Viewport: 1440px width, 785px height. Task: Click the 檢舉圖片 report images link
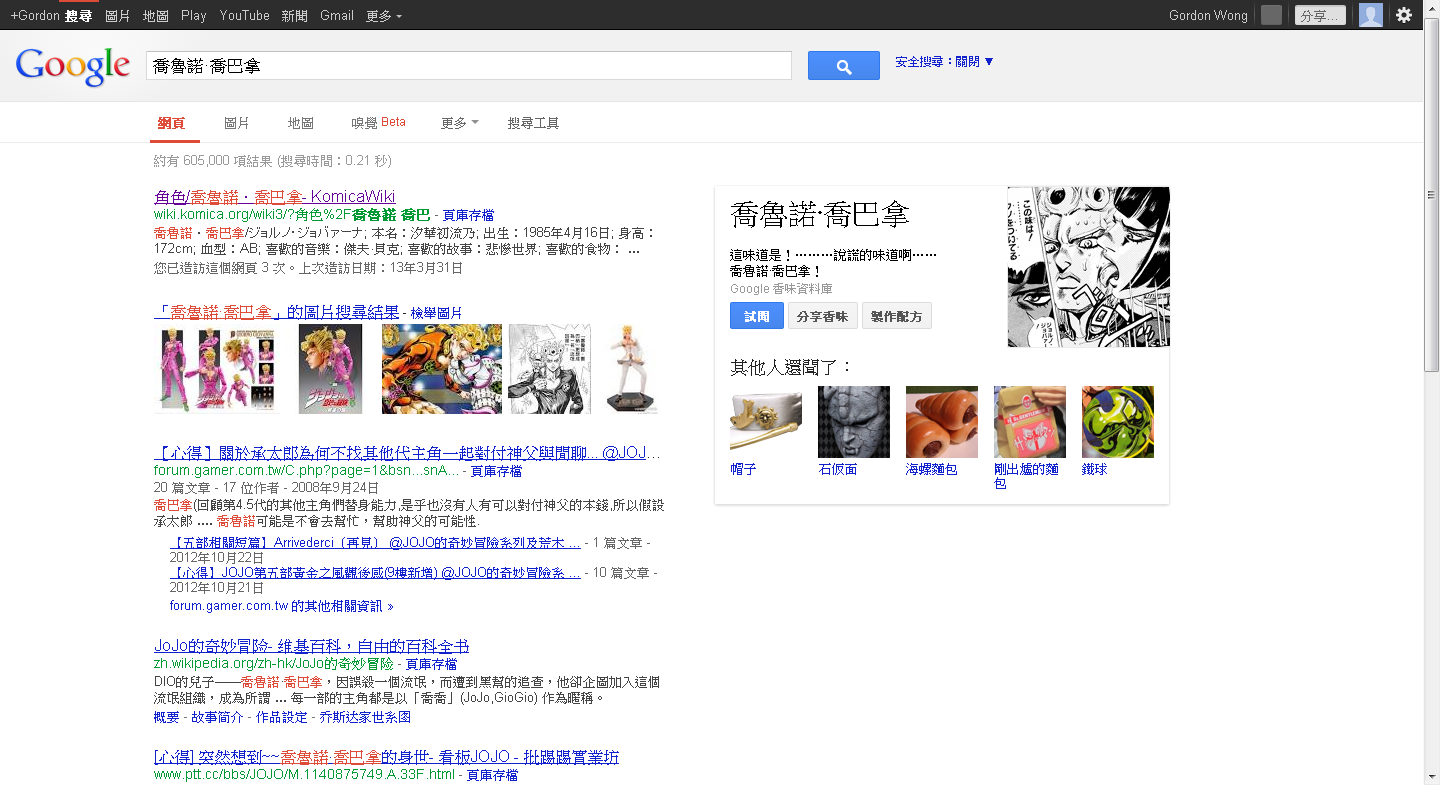point(436,313)
